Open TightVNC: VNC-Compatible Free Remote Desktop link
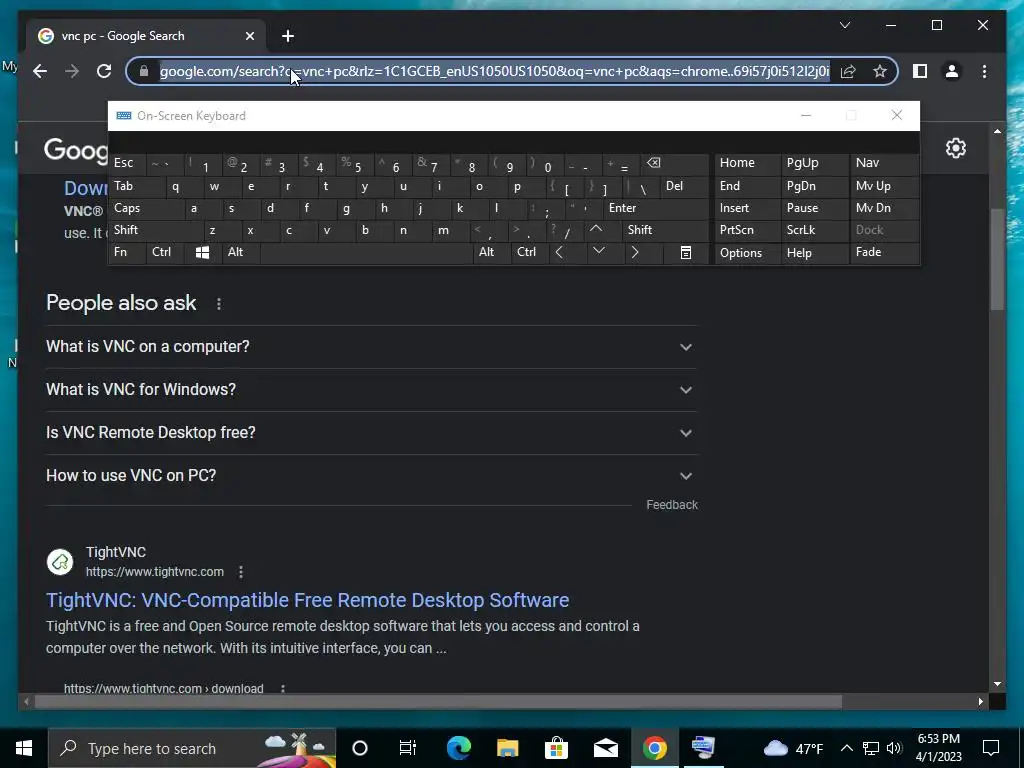This screenshot has width=1024, height=768. pyautogui.click(x=308, y=600)
